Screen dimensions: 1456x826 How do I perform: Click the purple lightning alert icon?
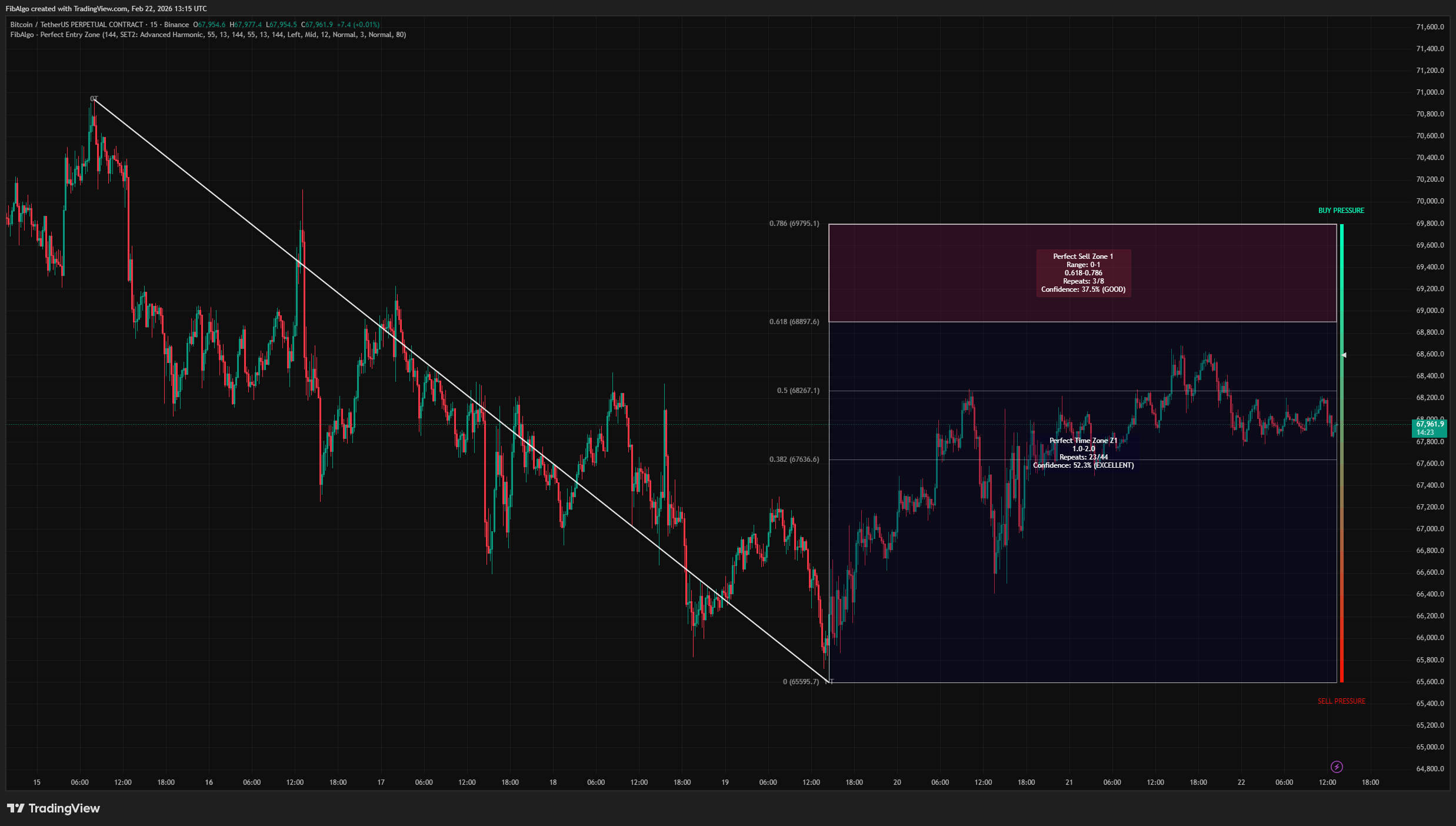pos(1337,766)
